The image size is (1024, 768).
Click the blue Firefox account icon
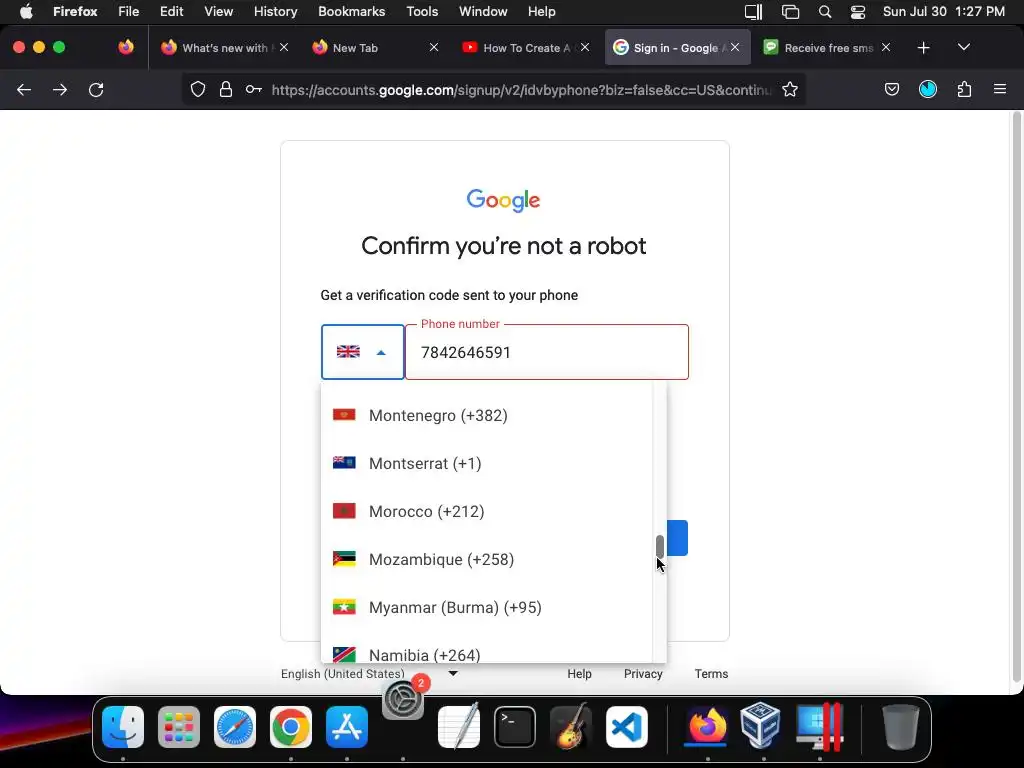[x=928, y=89]
